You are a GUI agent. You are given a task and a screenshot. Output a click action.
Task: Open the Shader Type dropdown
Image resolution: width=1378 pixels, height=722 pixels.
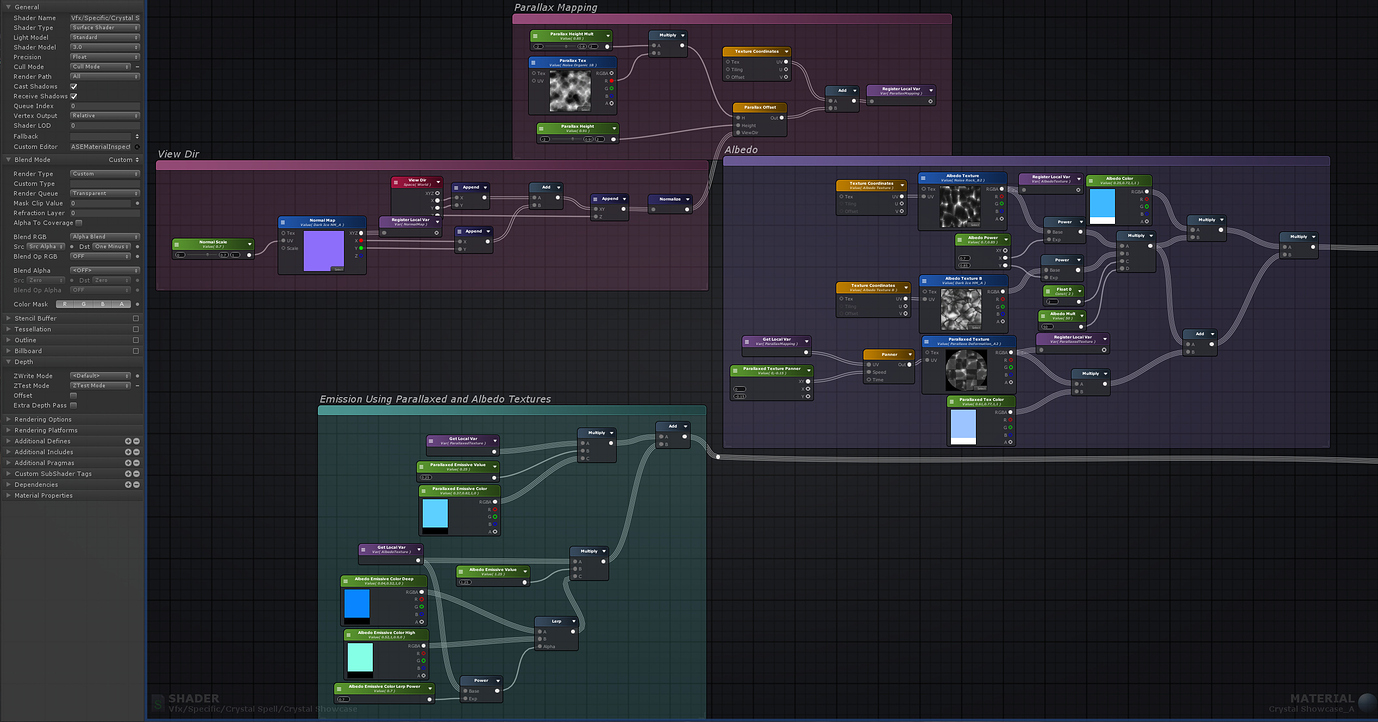[104, 28]
